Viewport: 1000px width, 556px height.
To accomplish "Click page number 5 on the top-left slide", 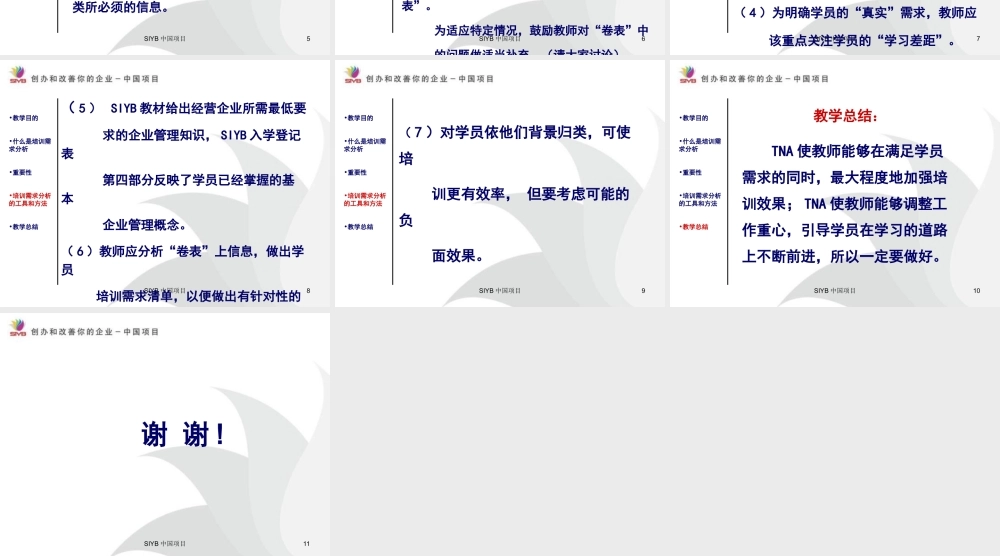I will 308,39.
